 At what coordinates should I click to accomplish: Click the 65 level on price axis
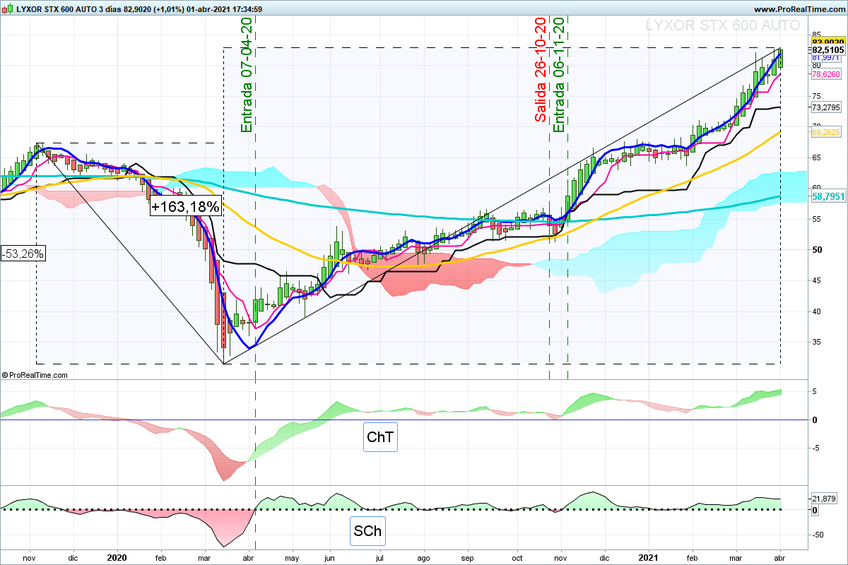817,158
